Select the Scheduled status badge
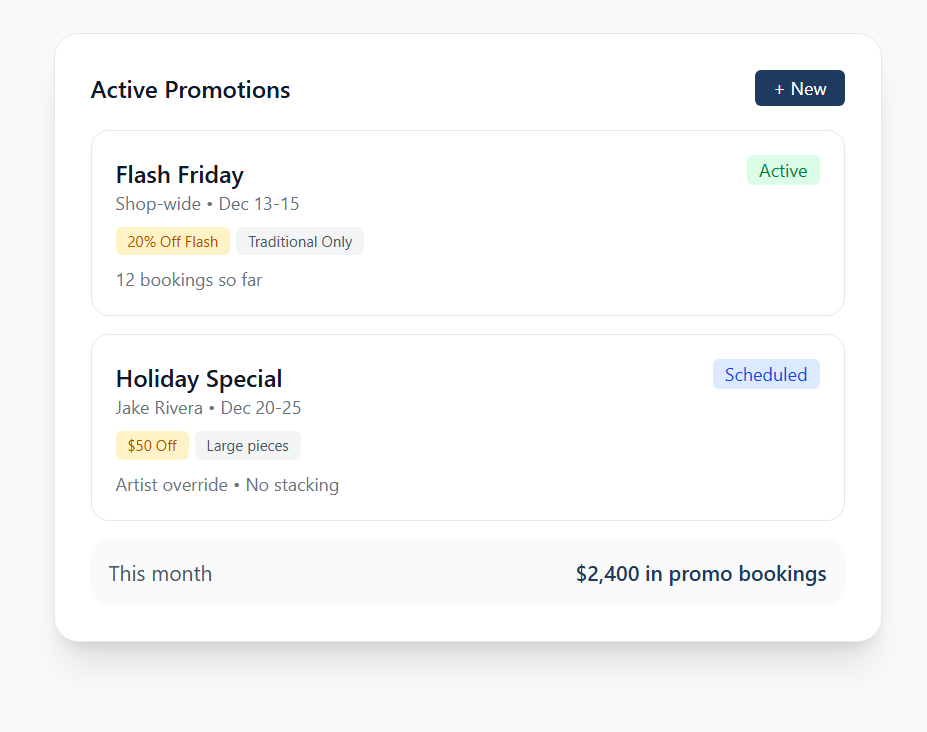 pyautogui.click(x=766, y=375)
